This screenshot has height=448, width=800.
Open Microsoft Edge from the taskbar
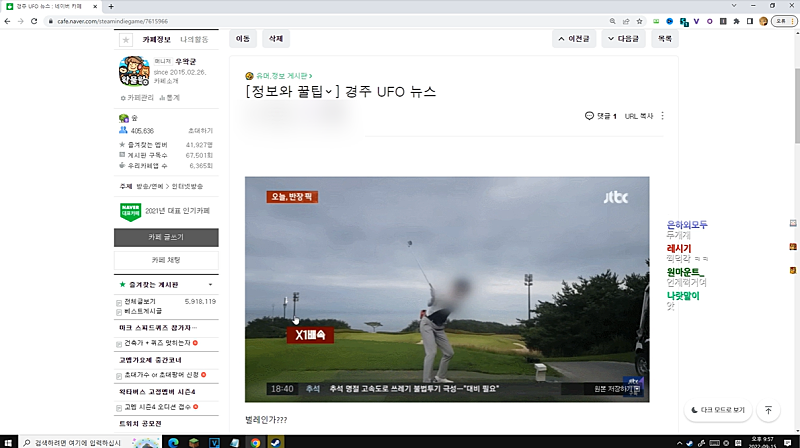[x=173, y=442]
